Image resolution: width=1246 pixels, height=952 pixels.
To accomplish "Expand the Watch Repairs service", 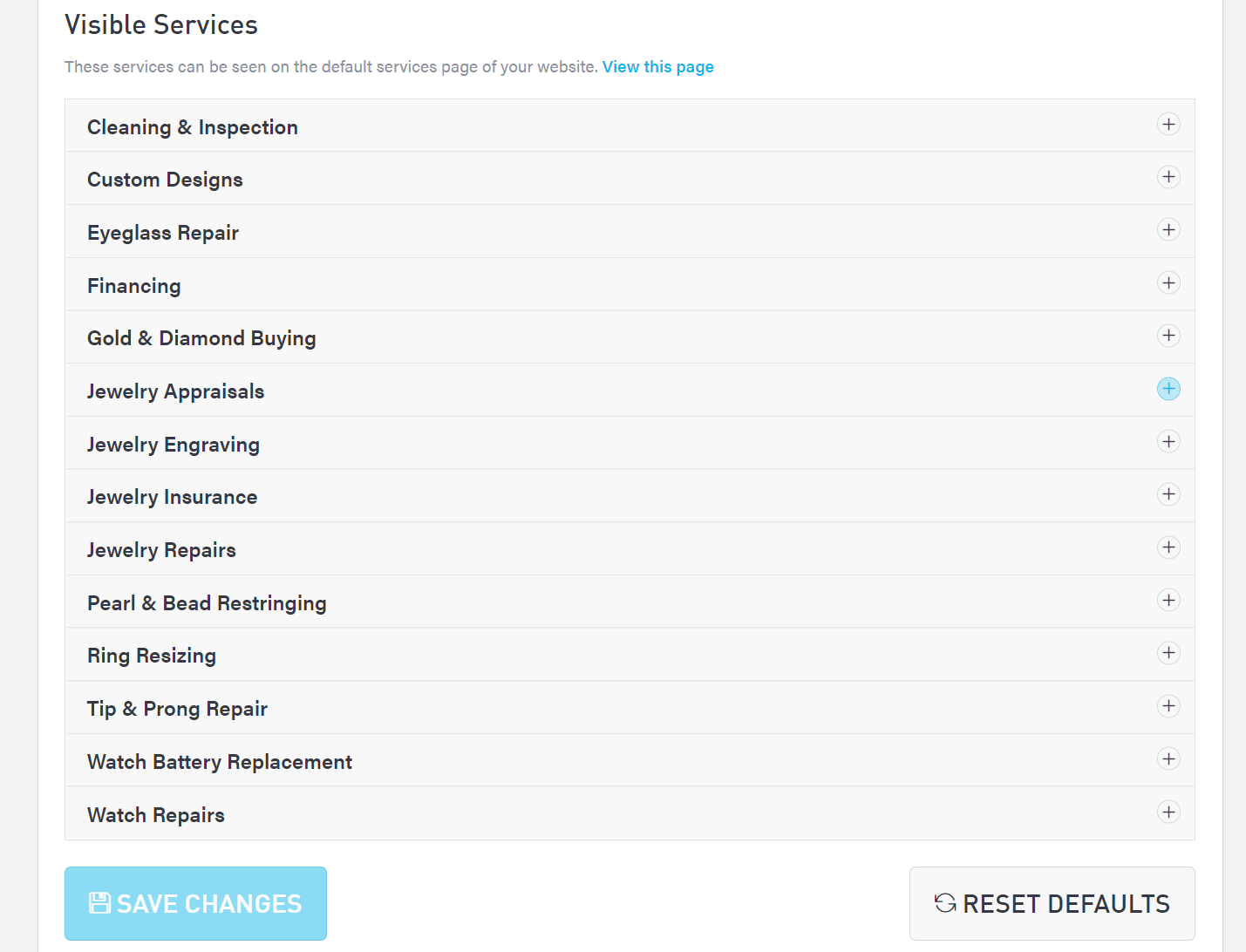I will (x=1168, y=813).
